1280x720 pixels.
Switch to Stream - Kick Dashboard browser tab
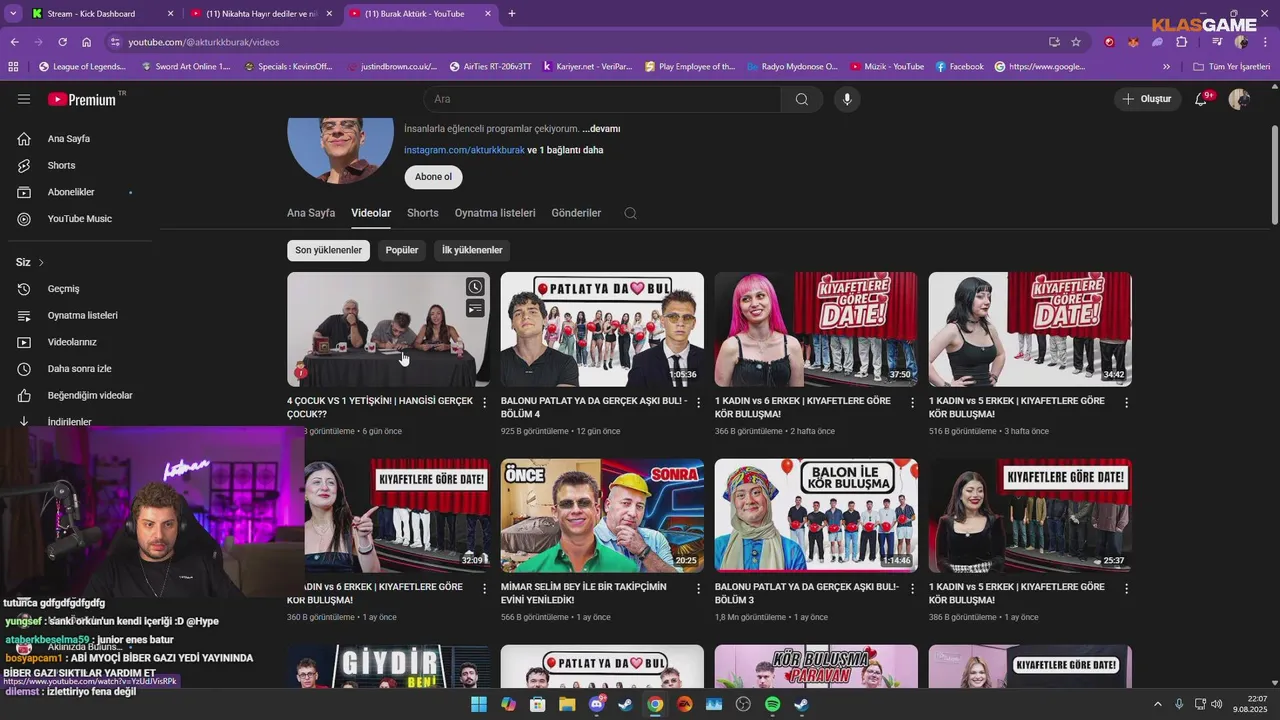coord(100,14)
